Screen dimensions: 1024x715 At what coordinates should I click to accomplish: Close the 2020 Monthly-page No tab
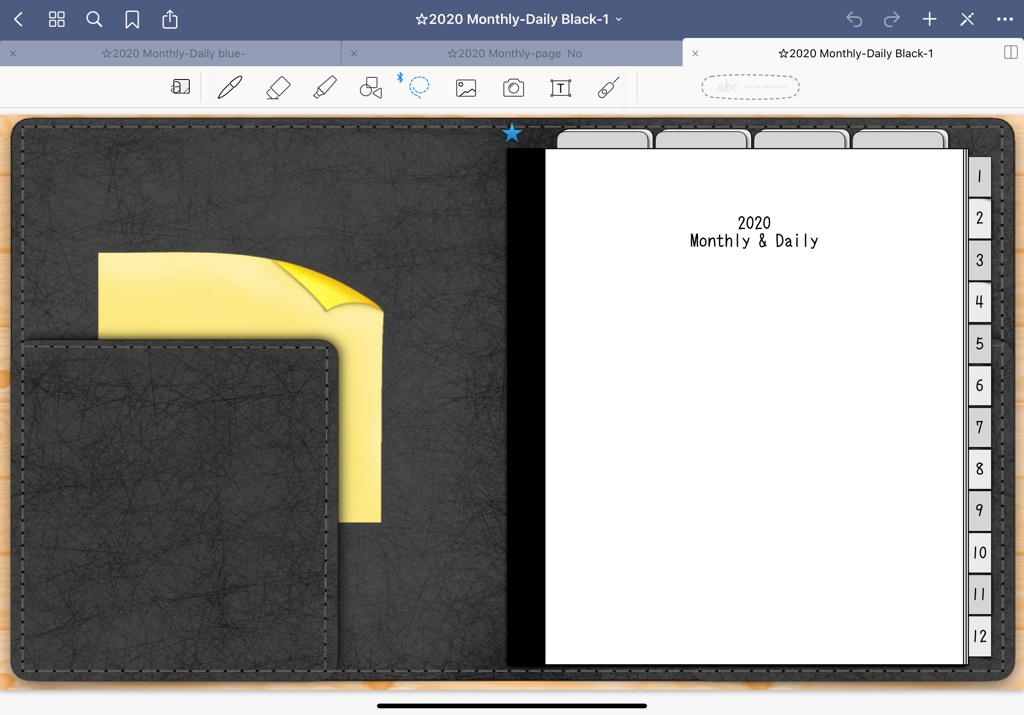point(354,54)
